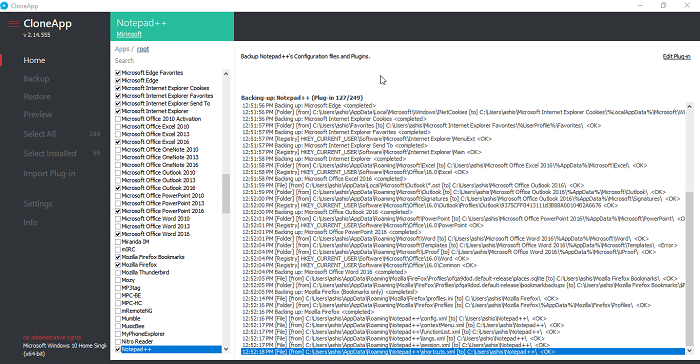The image size is (700, 364).
Task: Click app list scroll up arrow
Action: (226, 73)
